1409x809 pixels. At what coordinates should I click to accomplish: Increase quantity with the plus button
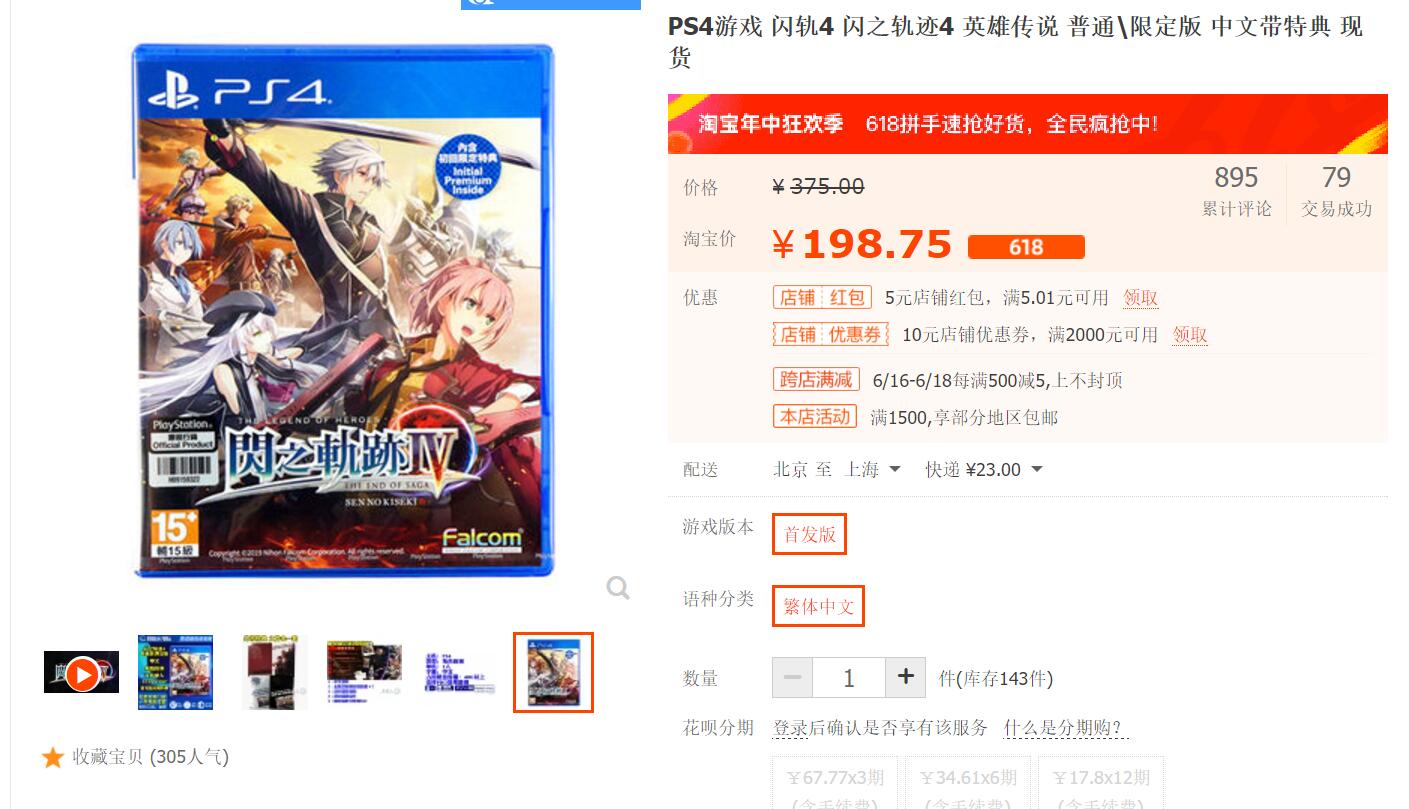(906, 677)
